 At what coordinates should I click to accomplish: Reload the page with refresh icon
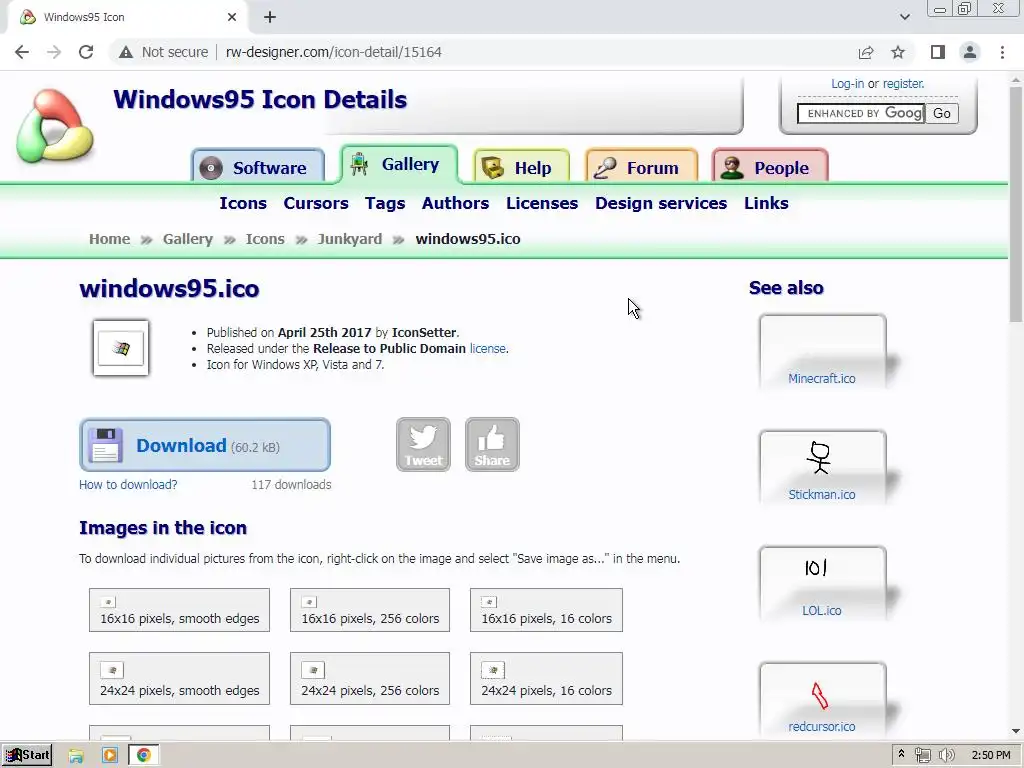click(x=86, y=52)
